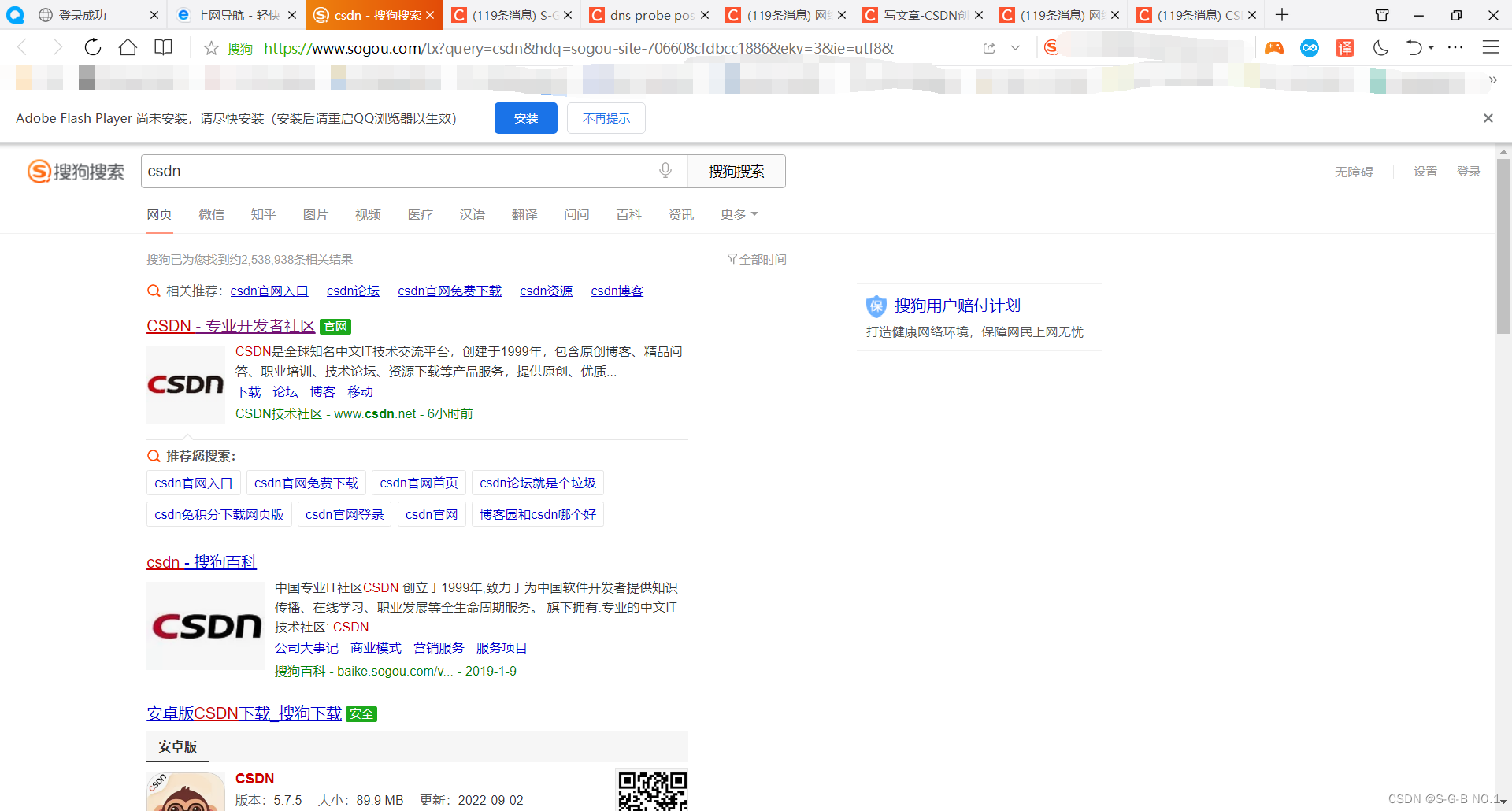The width and height of the screenshot is (1512, 811).
Task: Open related suggestion csdn官网入口
Action: point(269,291)
